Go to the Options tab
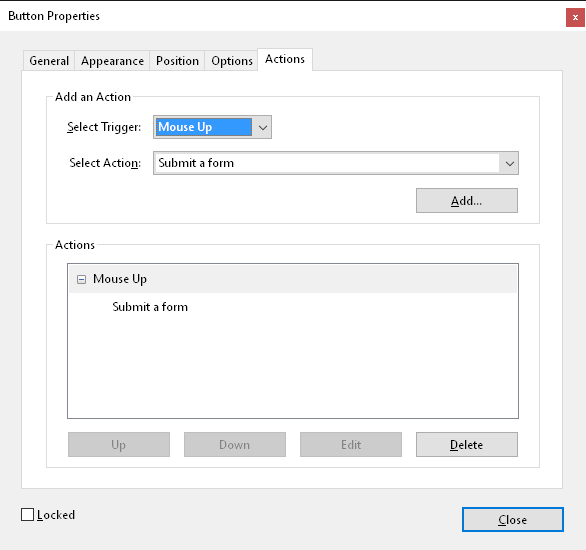The height and width of the screenshot is (550, 586). click(x=231, y=61)
